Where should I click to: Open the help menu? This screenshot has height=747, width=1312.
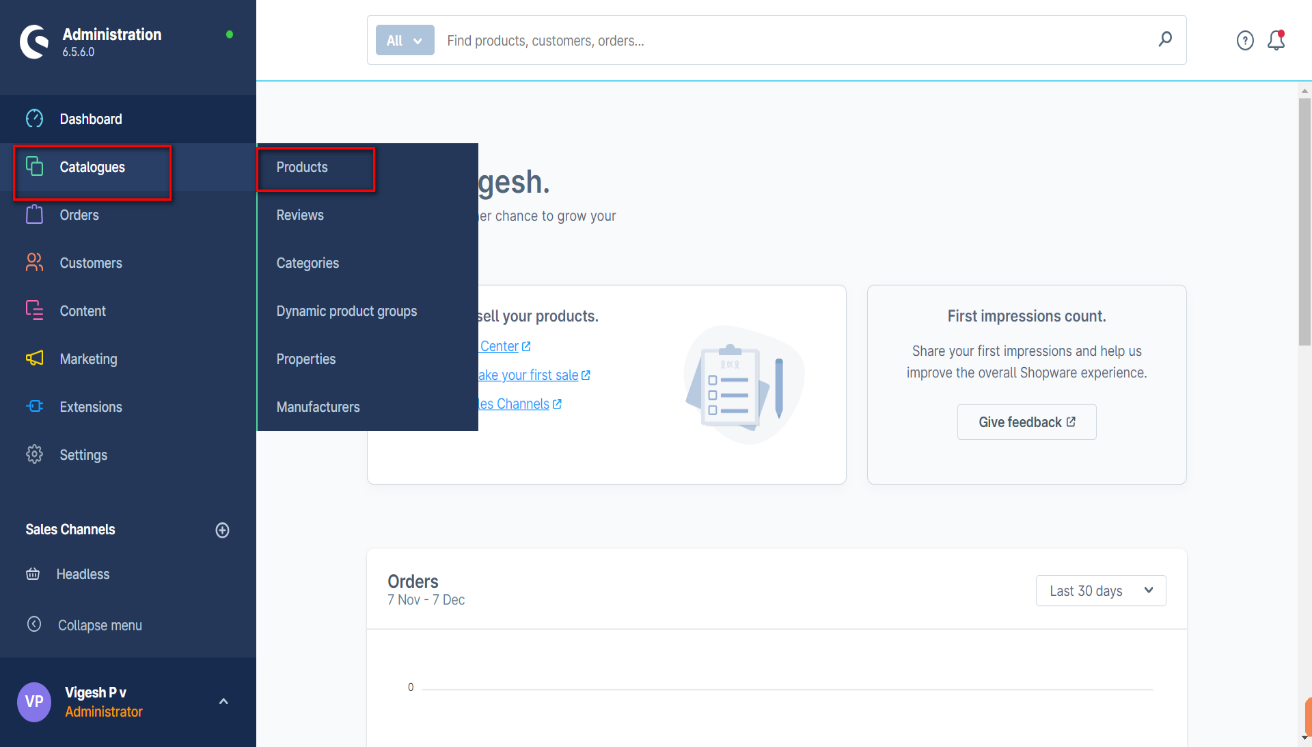click(x=1244, y=39)
